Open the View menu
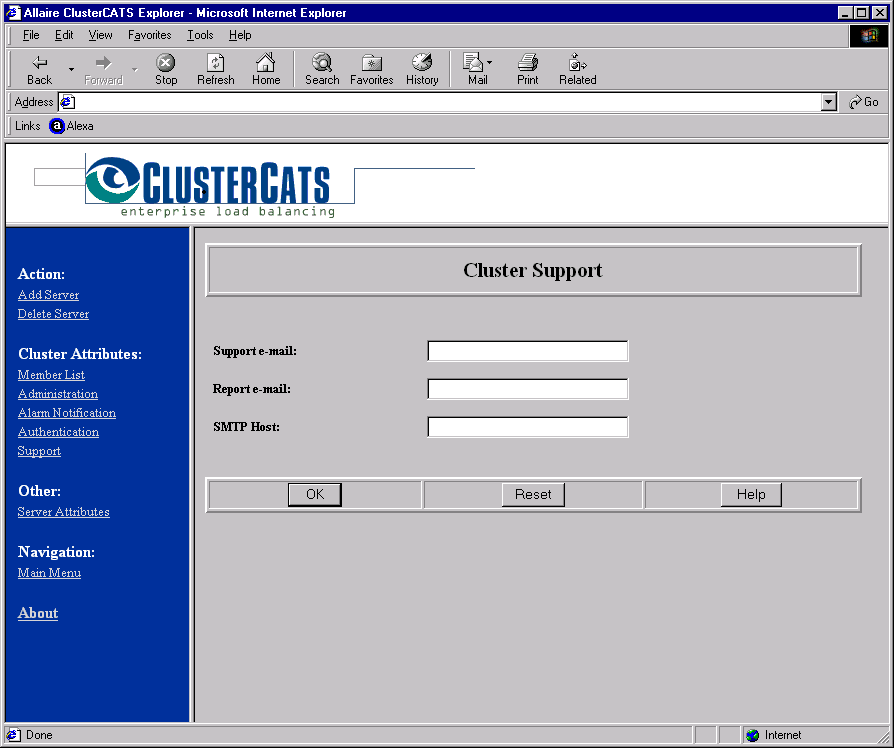This screenshot has width=894, height=748. [x=100, y=35]
